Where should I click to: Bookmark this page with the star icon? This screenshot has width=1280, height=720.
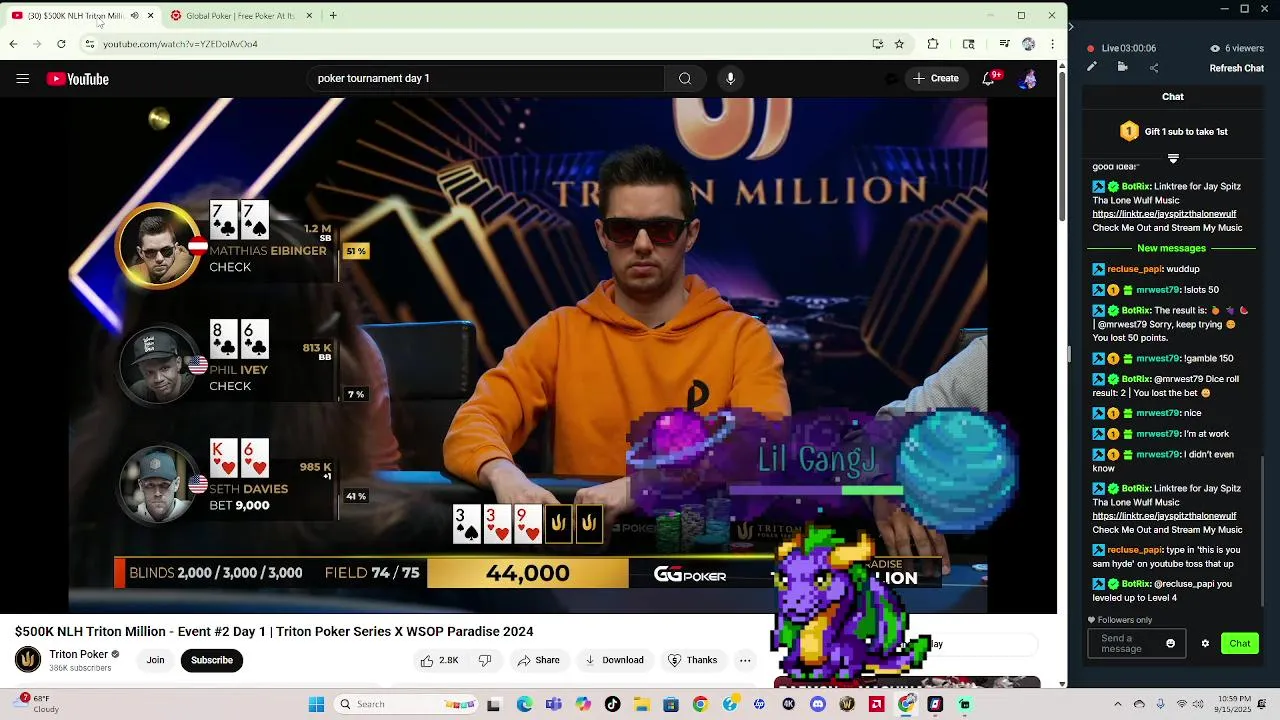899,44
